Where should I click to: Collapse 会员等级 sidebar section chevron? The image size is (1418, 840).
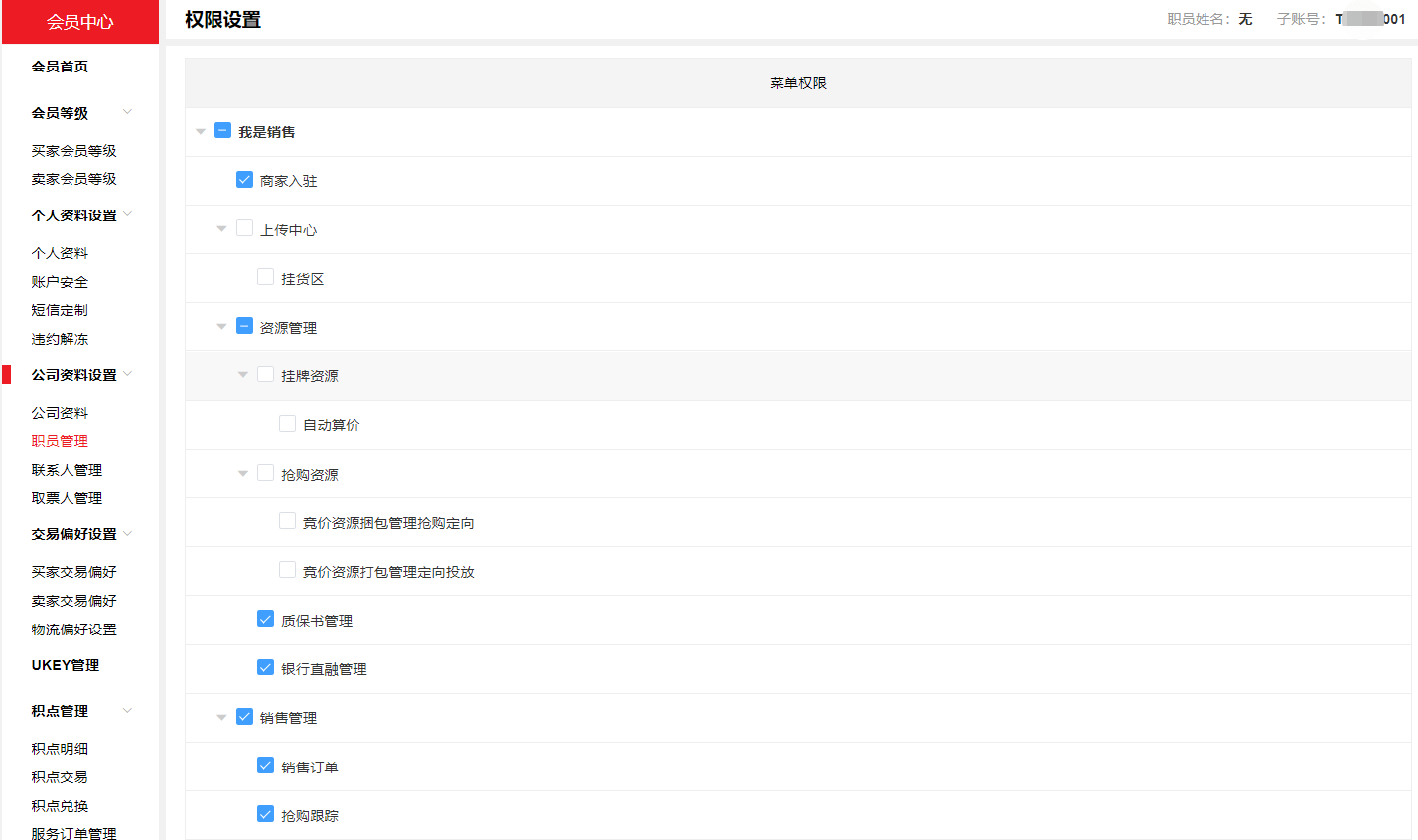pyautogui.click(x=127, y=112)
